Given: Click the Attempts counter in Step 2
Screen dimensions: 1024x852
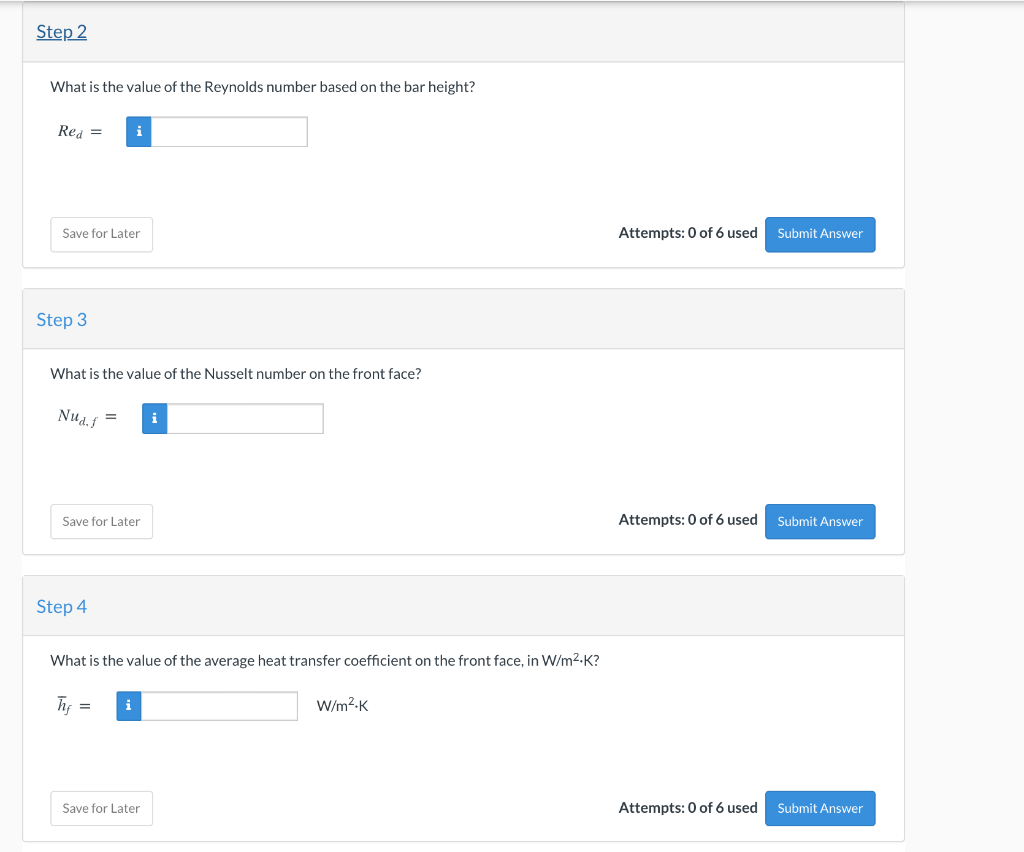Looking at the screenshot, I should [688, 232].
